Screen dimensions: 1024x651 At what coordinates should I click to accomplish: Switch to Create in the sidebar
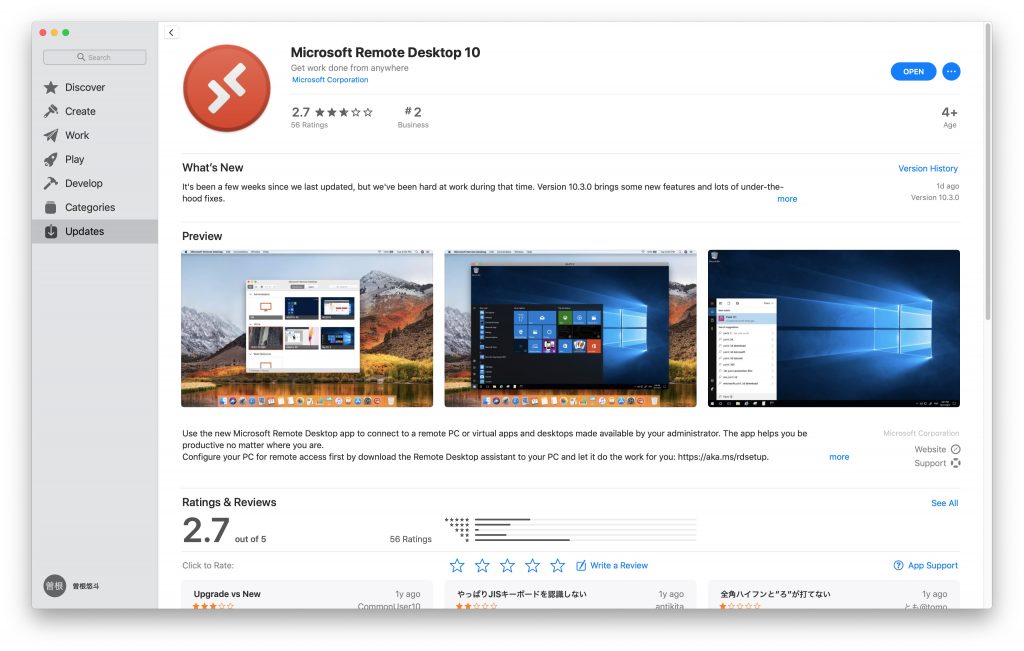[95, 112]
